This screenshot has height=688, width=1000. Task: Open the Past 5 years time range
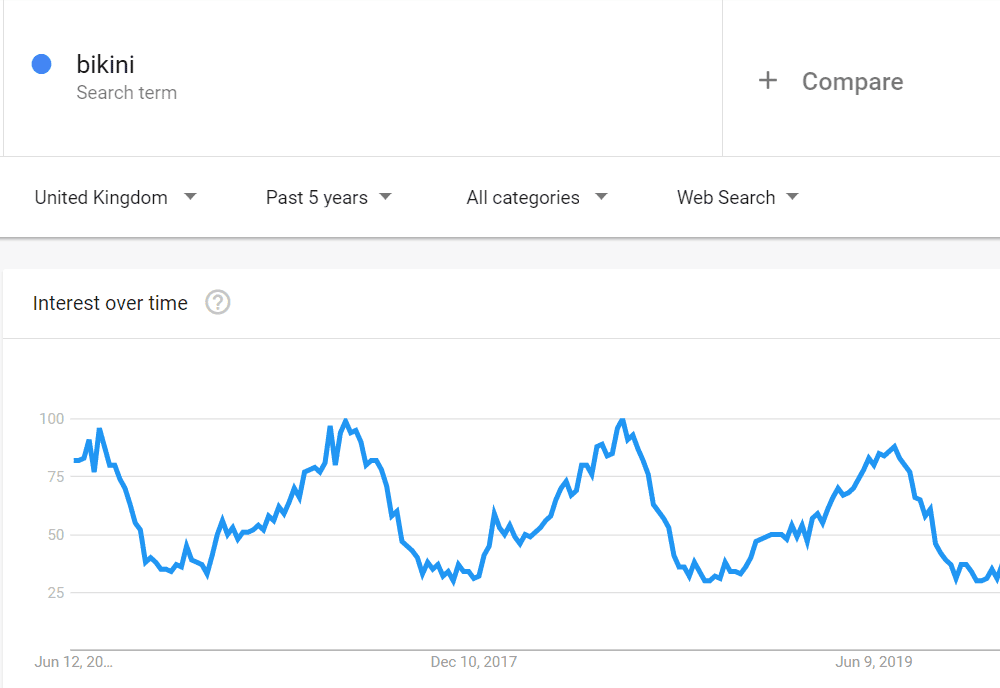click(x=328, y=198)
